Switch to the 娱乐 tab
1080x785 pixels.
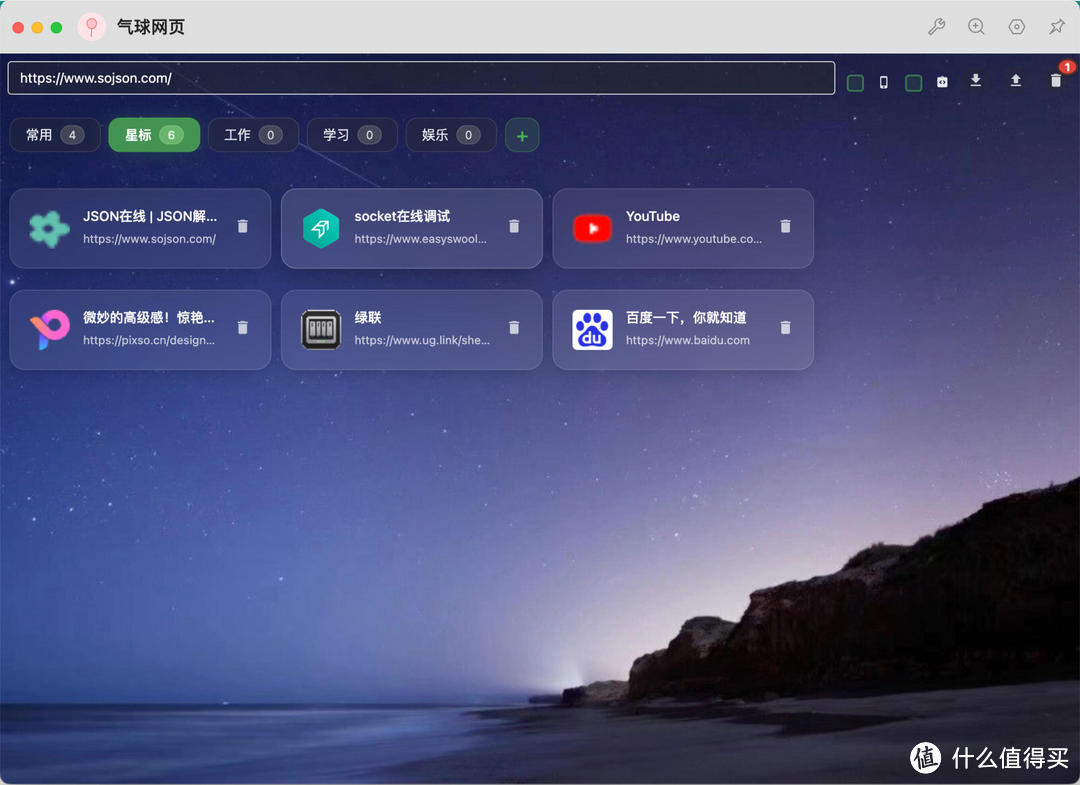point(451,135)
